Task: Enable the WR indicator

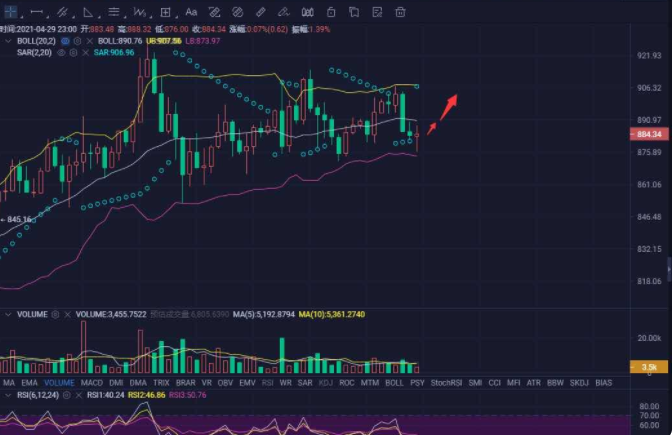Action: (285, 383)
